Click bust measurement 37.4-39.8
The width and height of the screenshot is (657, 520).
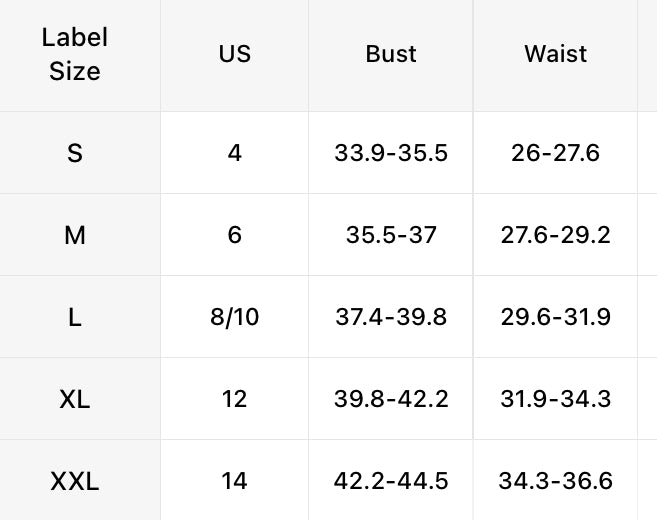[x=391, y=317]
